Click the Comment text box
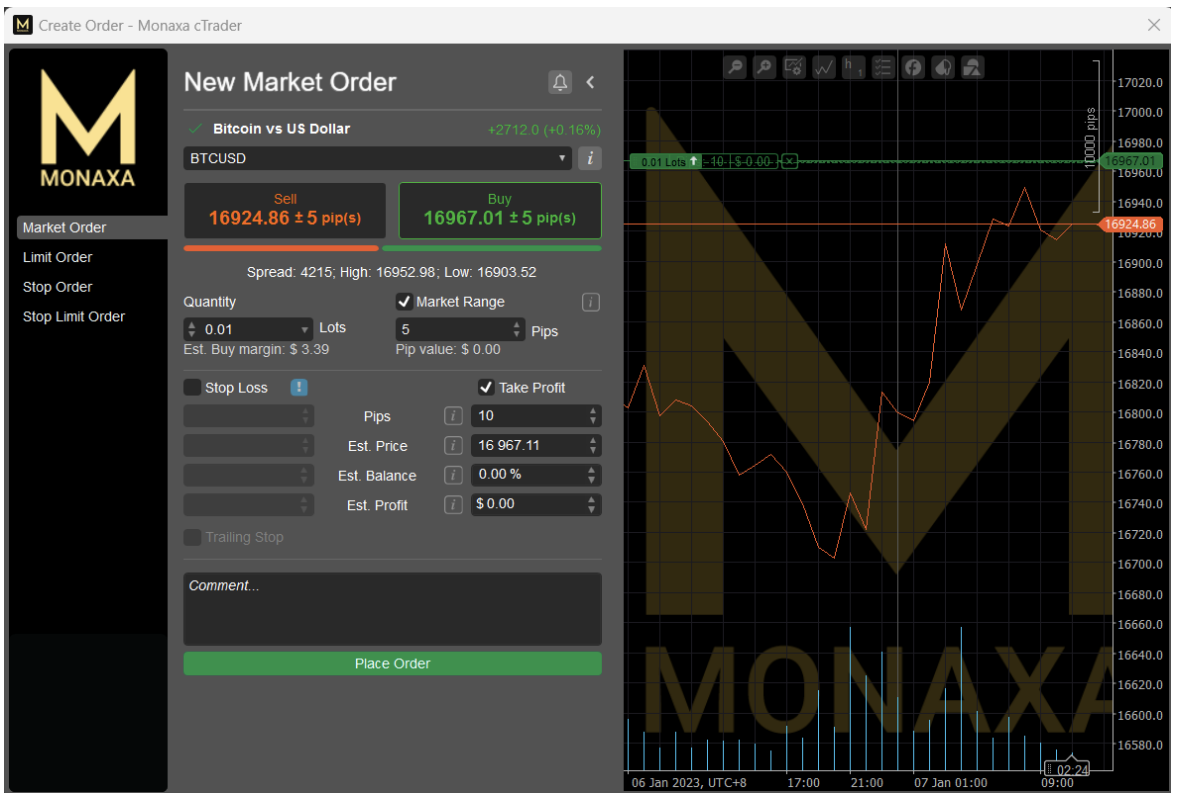1178x794 pixels. [x=392, y=609]
